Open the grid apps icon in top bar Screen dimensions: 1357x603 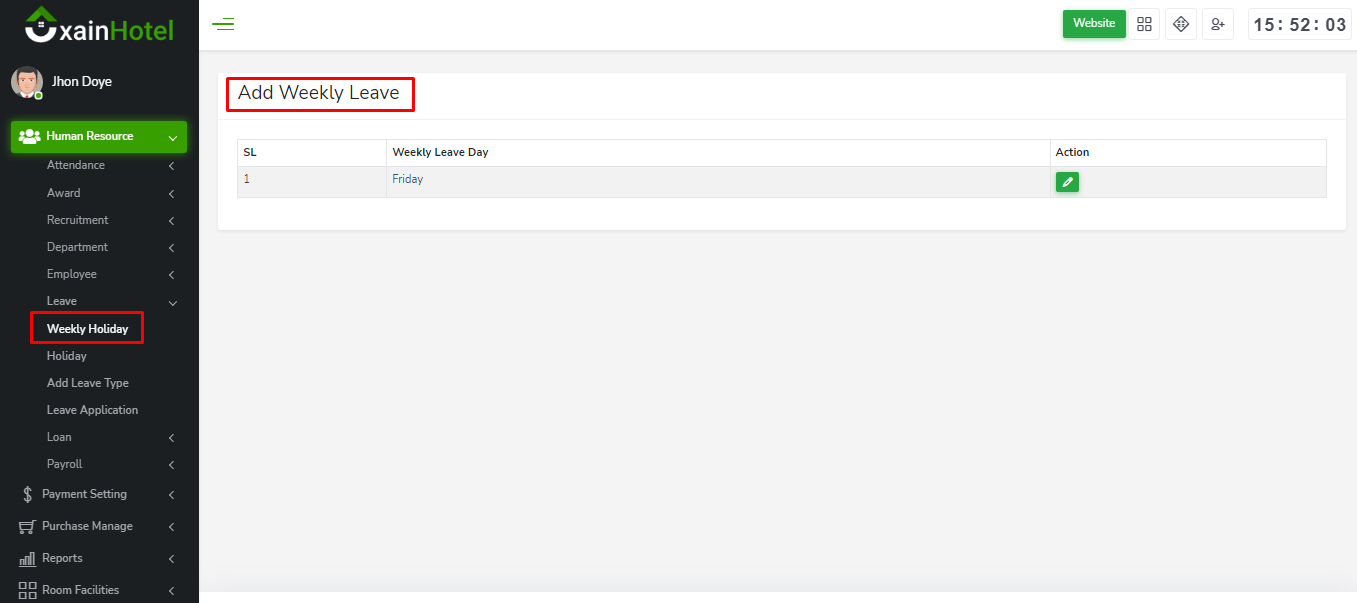[x=1144, y=24]
